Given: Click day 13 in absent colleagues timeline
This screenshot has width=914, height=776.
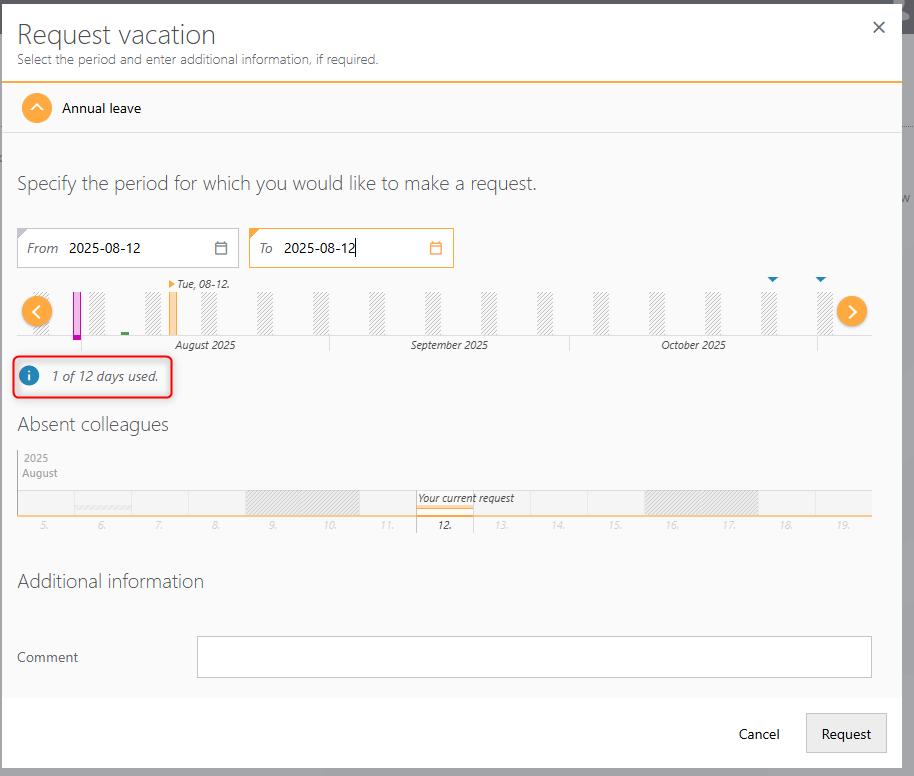Looking at the screenshot, I should [501, 525].
